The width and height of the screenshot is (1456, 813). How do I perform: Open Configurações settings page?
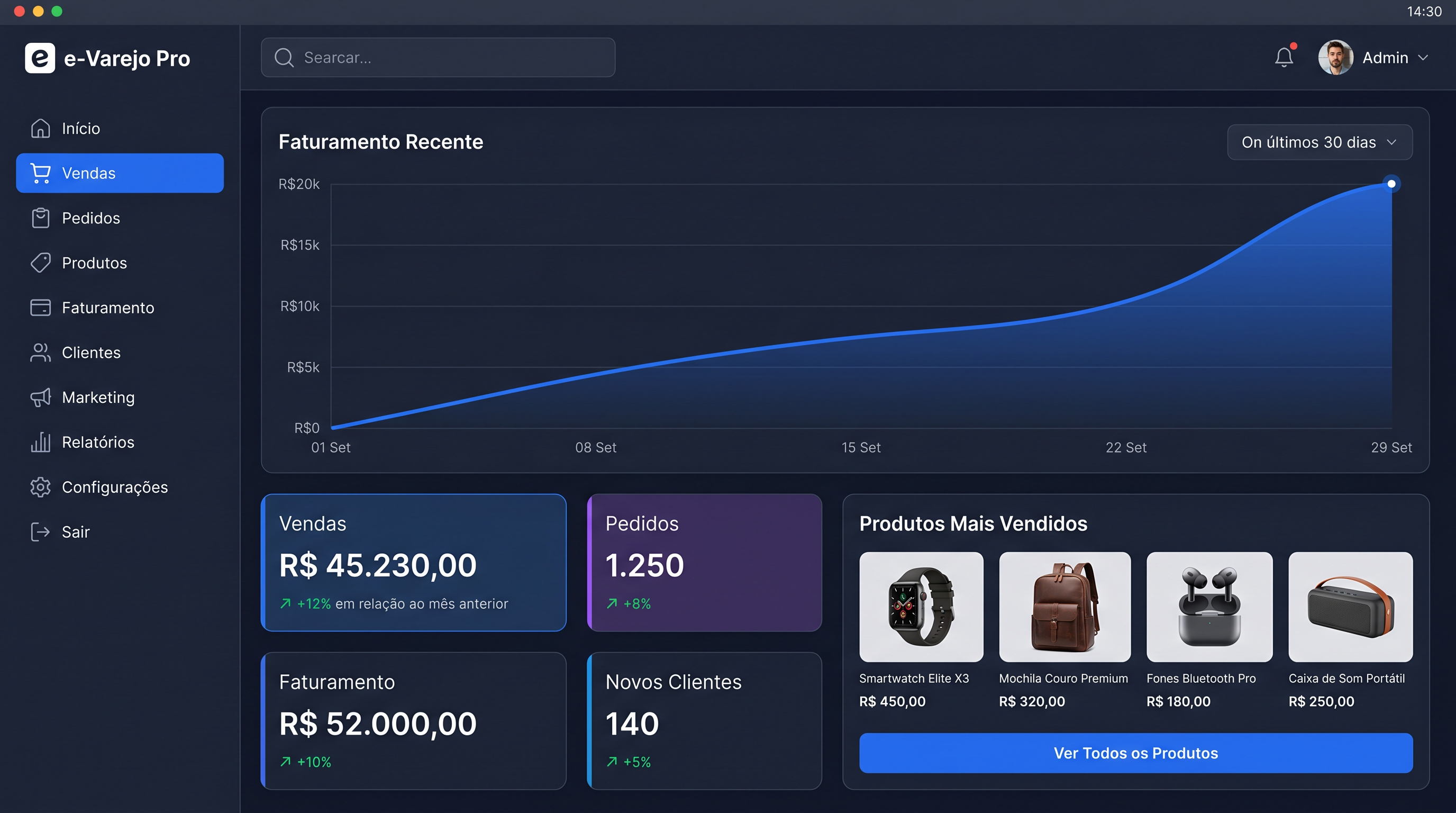120,487
